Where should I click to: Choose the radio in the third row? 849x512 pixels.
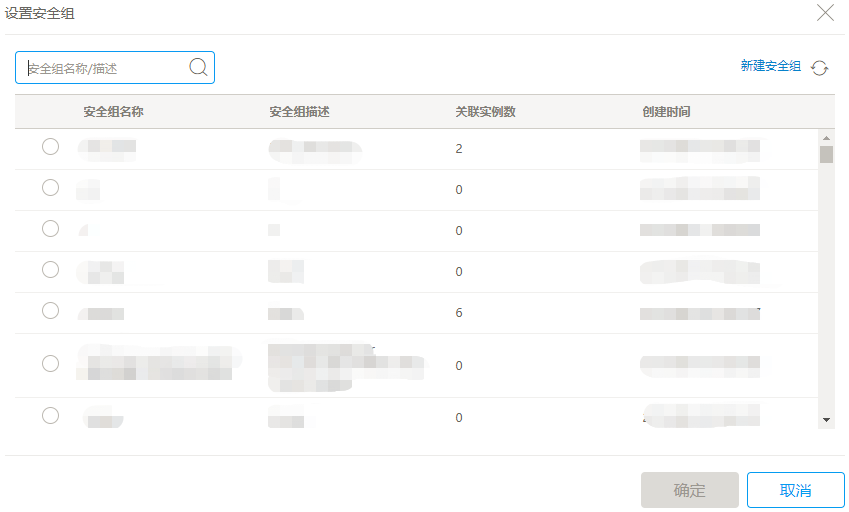pos(51,229)
